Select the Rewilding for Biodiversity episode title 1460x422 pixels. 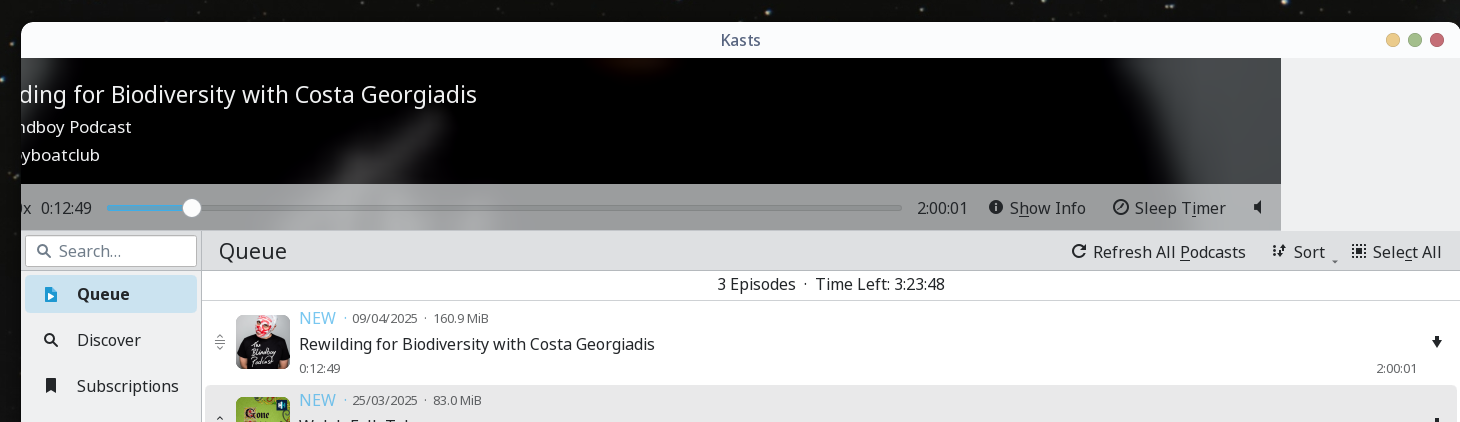point(477,344)
